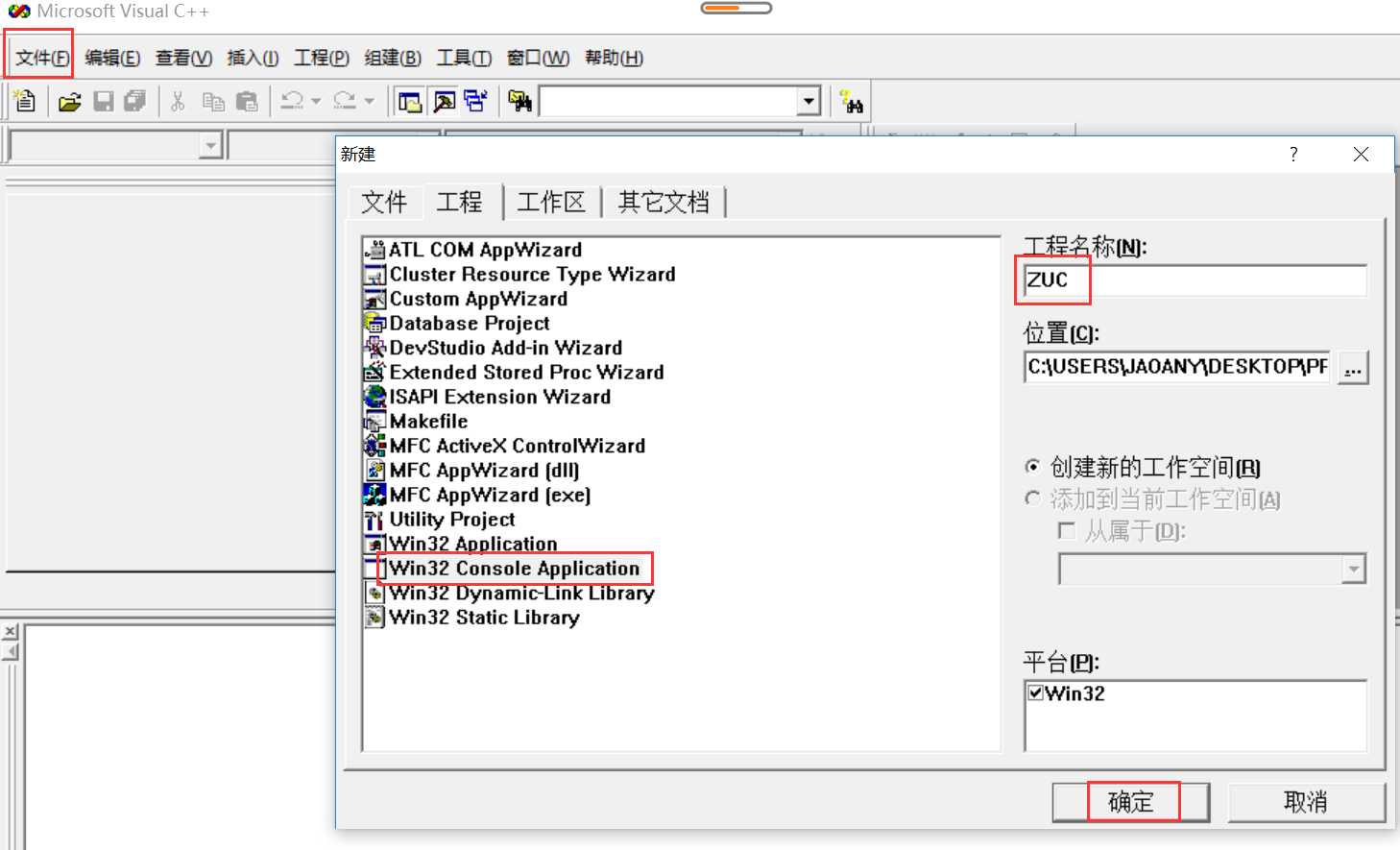Toggle the Win32 platform checkbox
The width and height of the screenshot is (1400, 850).
click(1036, 692)
